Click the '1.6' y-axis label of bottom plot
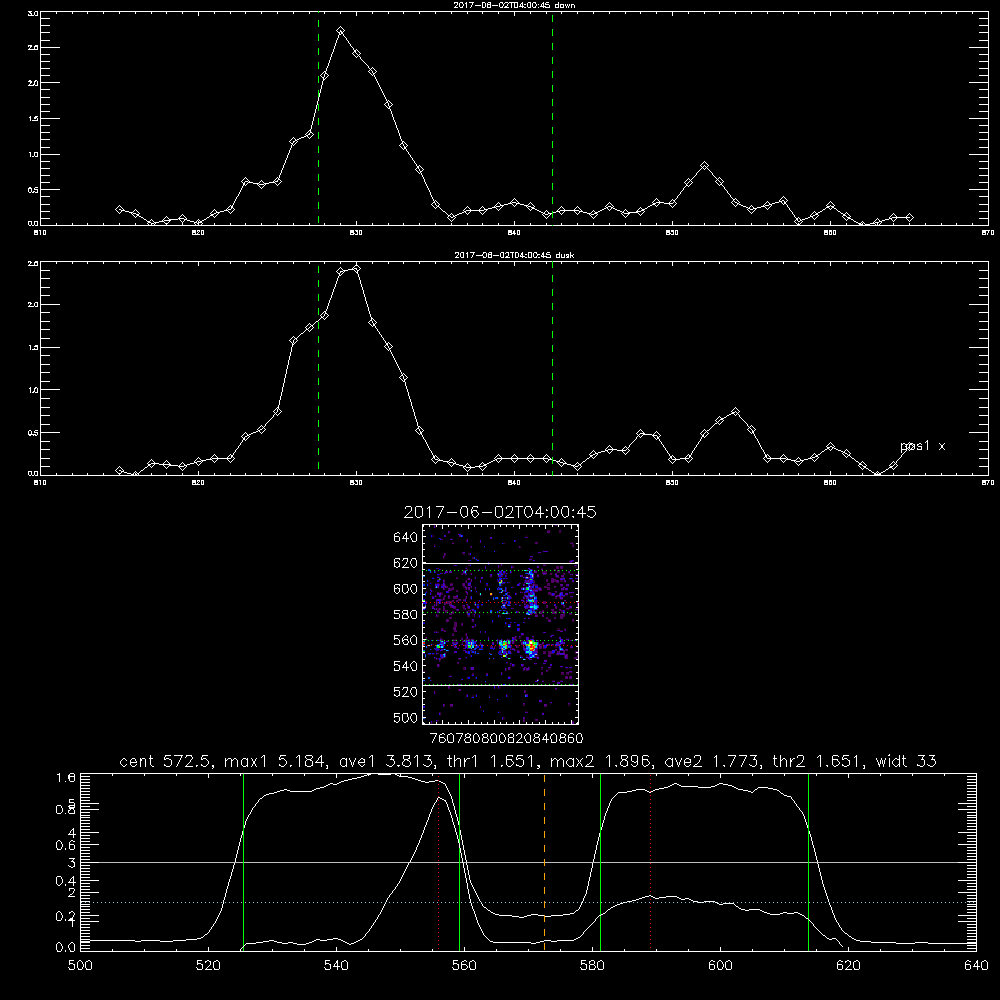 [x=66, y=777]
